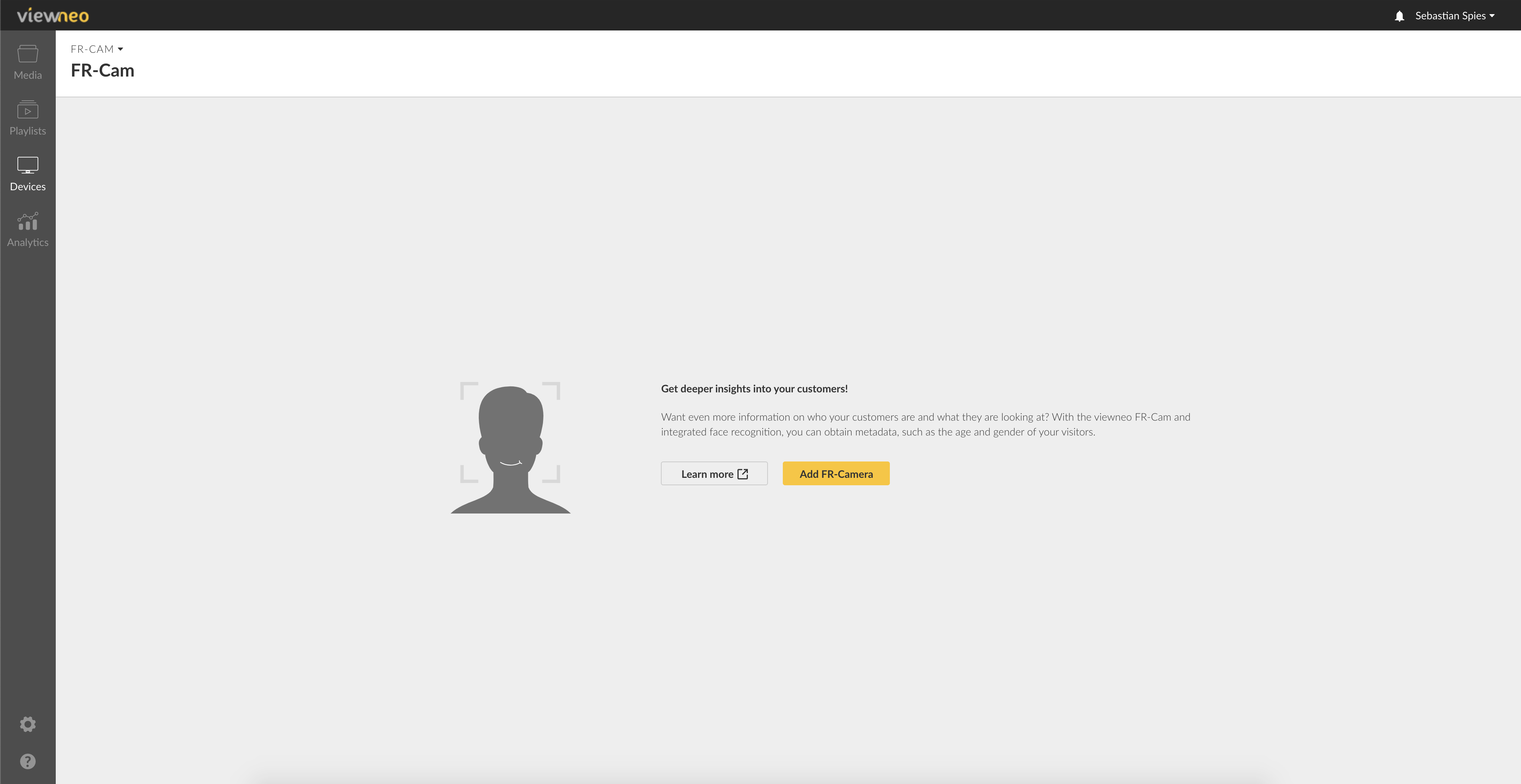Click the Add FR-Camera button
This screenshot has width=1521, height=784.
coord(836,473)
